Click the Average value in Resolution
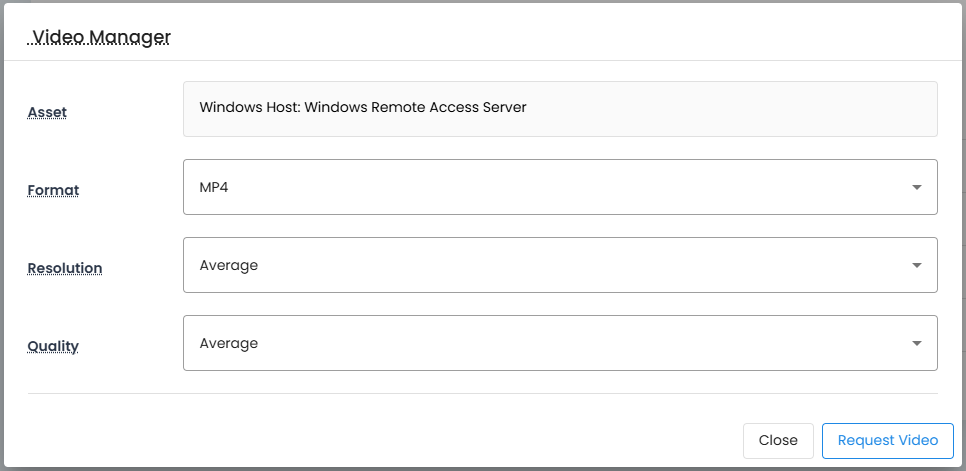This screenshot has height=471, width=966. pyautogui.click(x=229, y=265)
